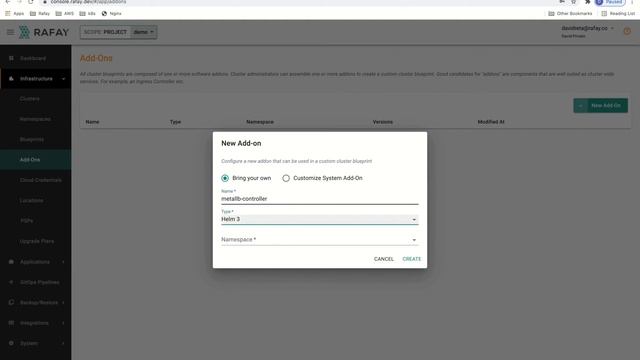Click the help question mark icon
Image resolution: width=640 pixels, height=360 pixels.
(x=627, y=31)
